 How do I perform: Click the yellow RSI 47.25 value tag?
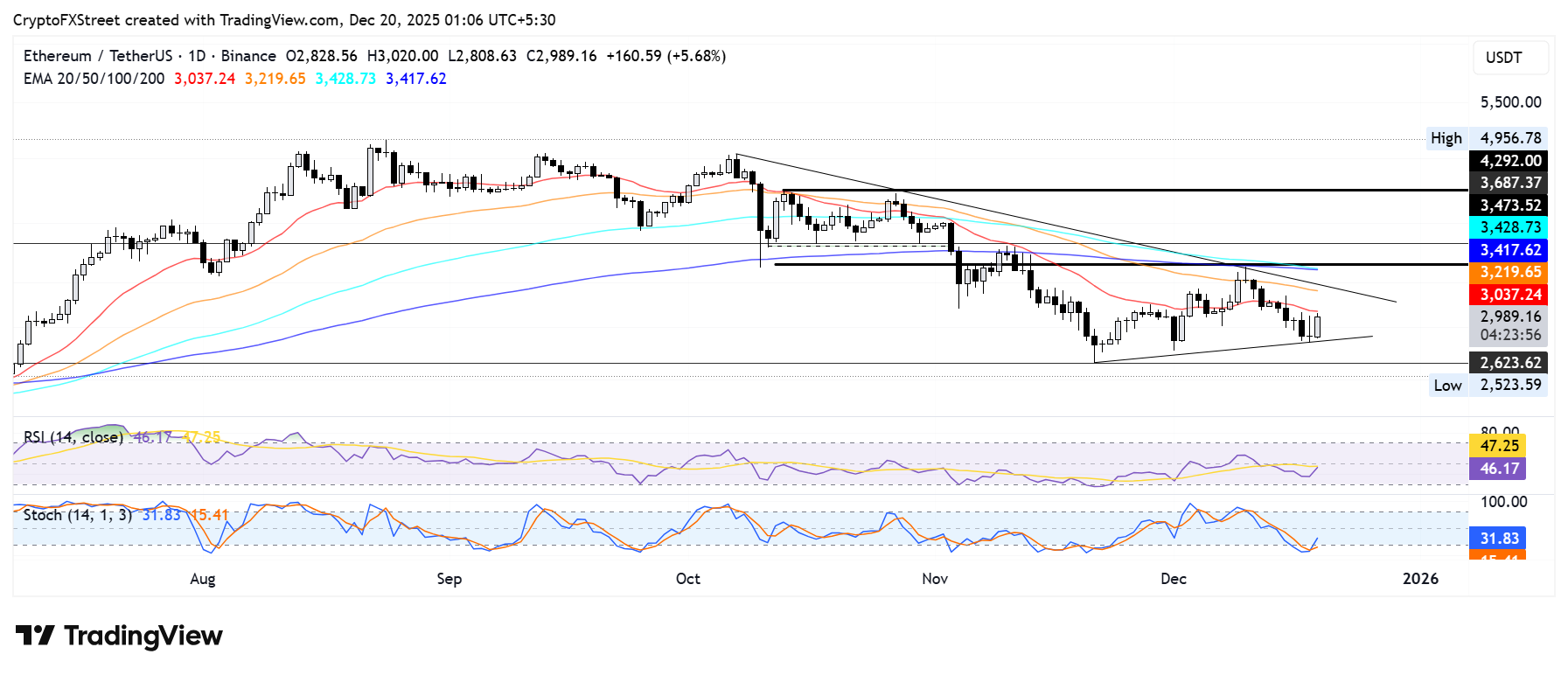(x=1497, y=446)
